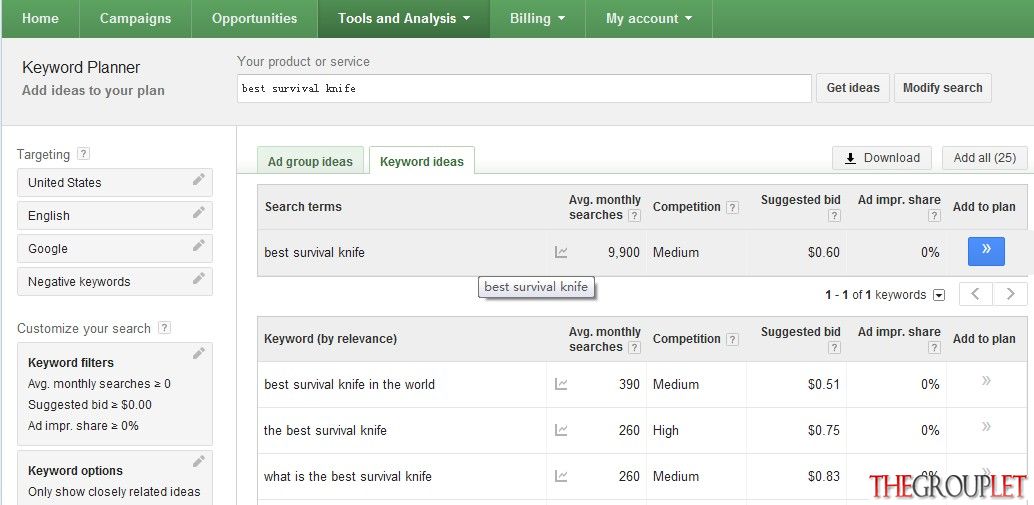Image resolution: width=1034 pixels, height=505 pixels.
Task: Click 'what is the best survival knife' keyword
Action: click(348, 476)
